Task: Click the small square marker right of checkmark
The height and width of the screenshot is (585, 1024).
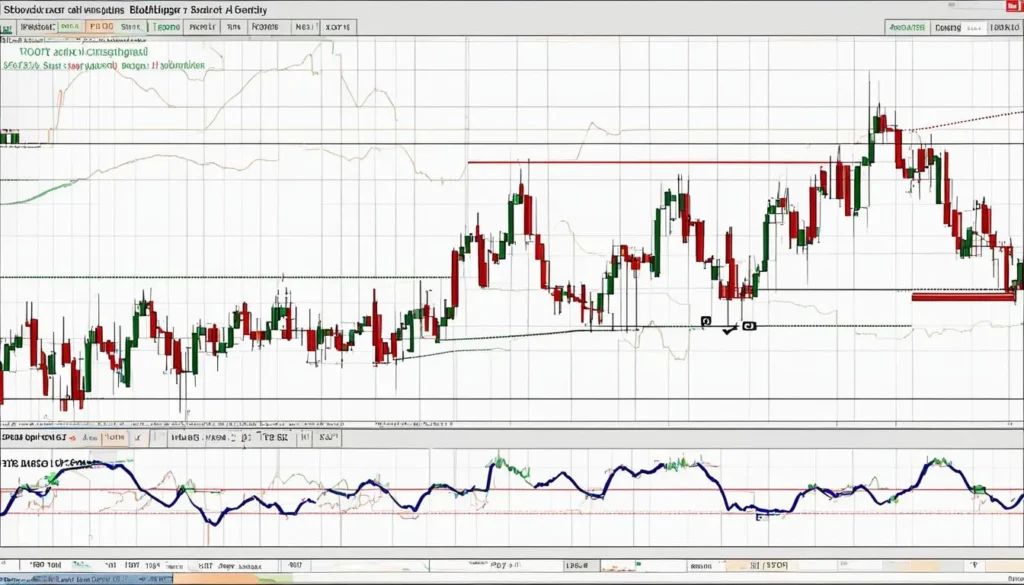Action: (749, 325)
